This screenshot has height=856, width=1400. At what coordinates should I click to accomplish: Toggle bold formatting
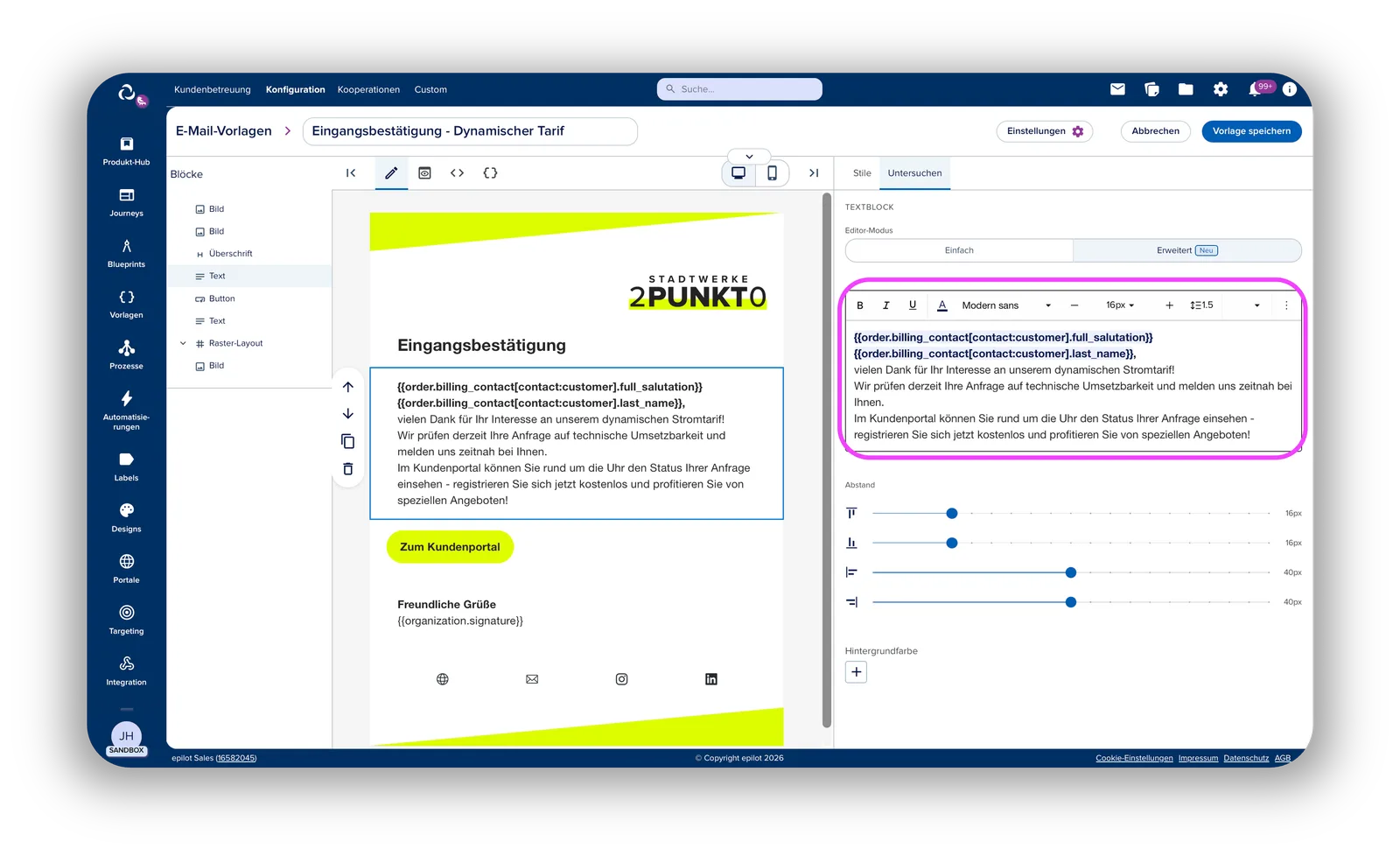coord(860,305)
